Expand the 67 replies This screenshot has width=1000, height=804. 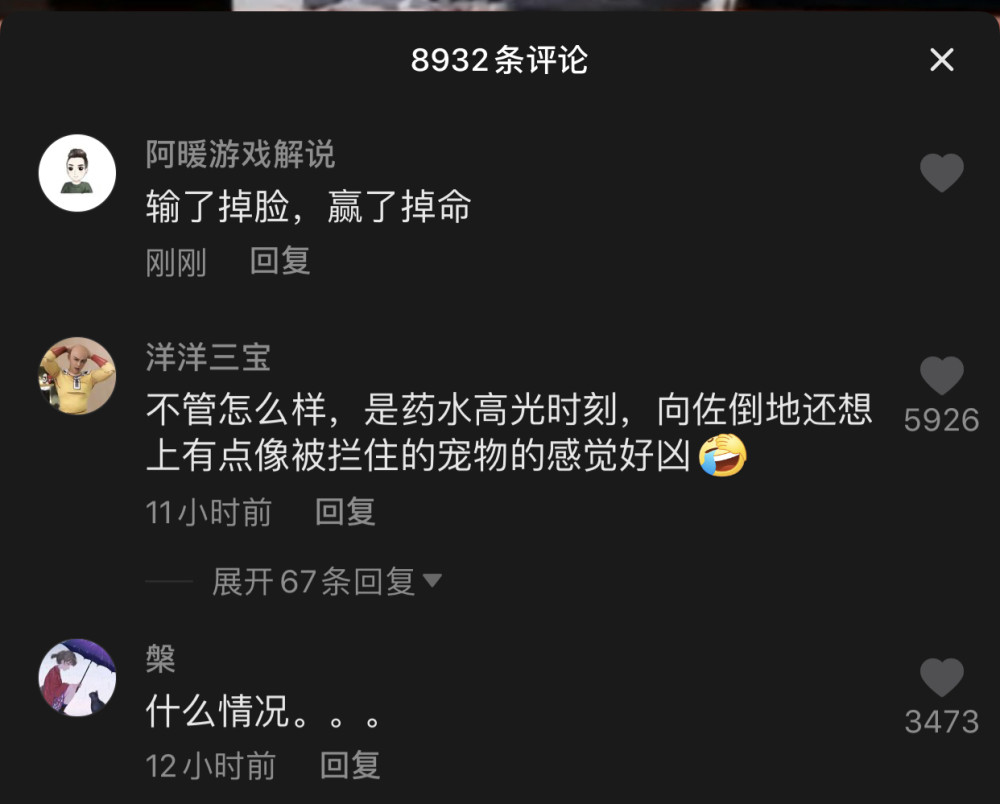click(313, 581)
